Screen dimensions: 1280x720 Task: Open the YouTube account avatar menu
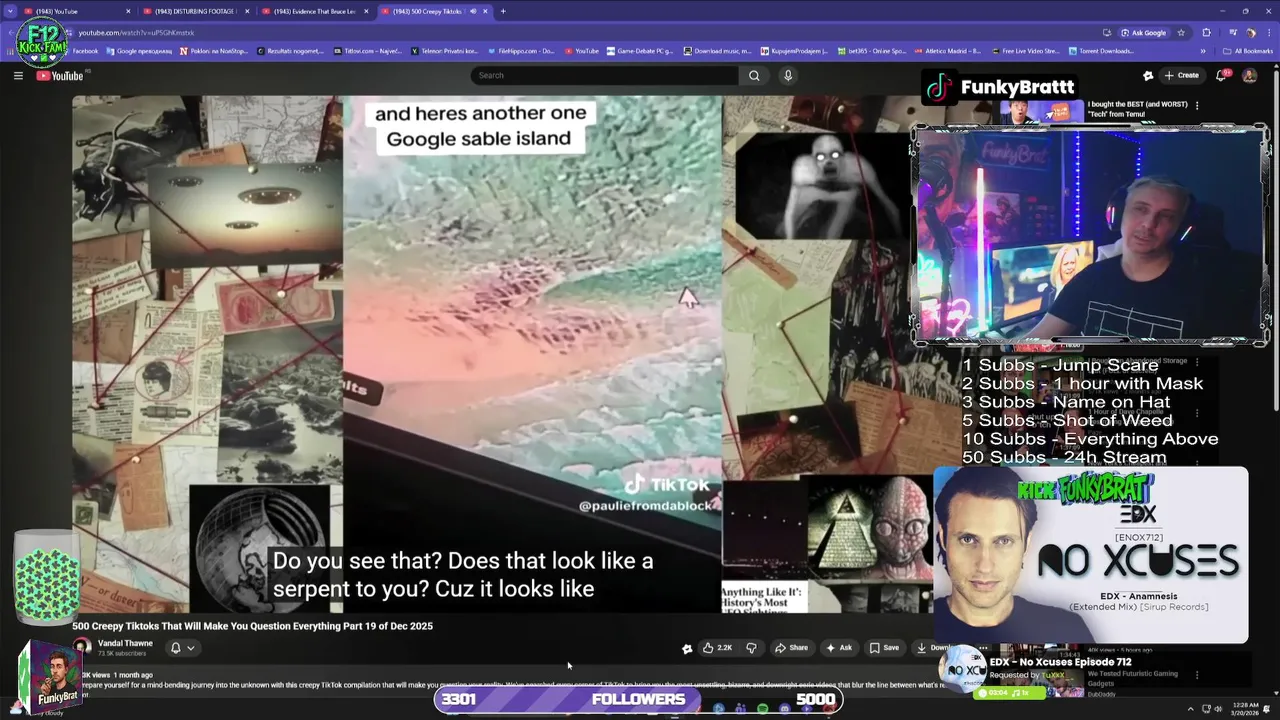[1249, 75]
